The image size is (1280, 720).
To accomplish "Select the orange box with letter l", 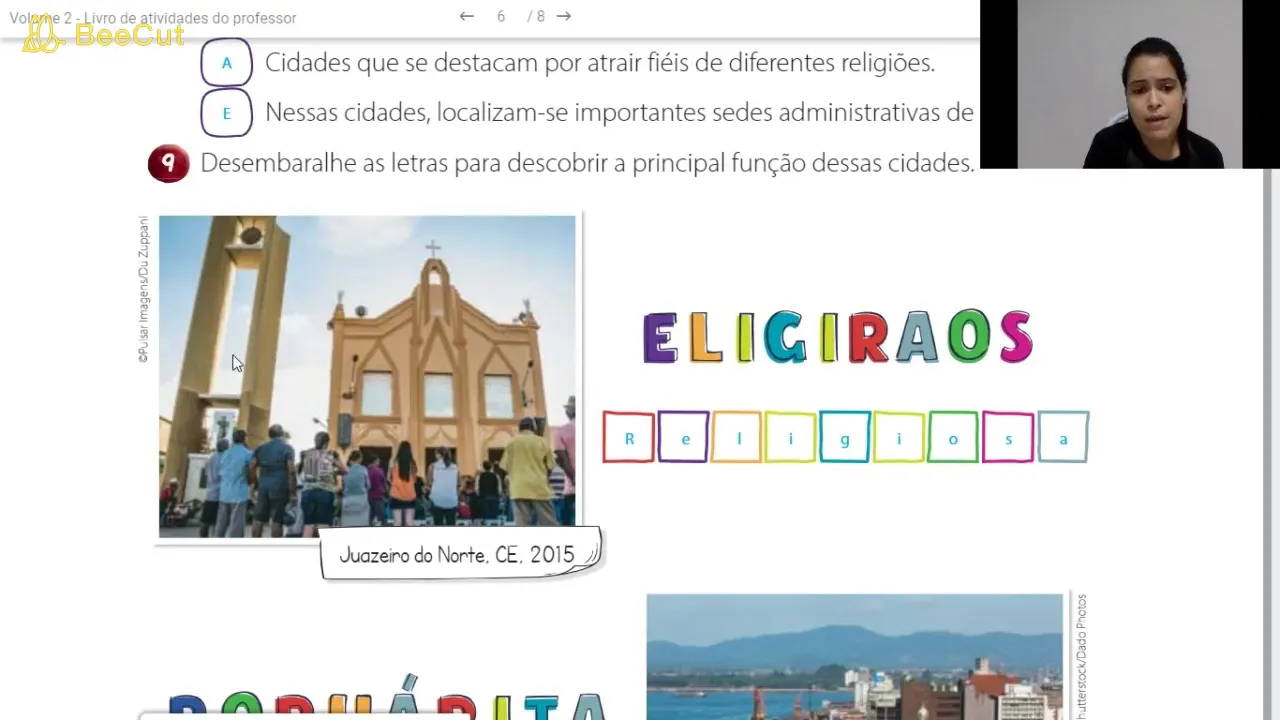I will click(x=737, y=437).
